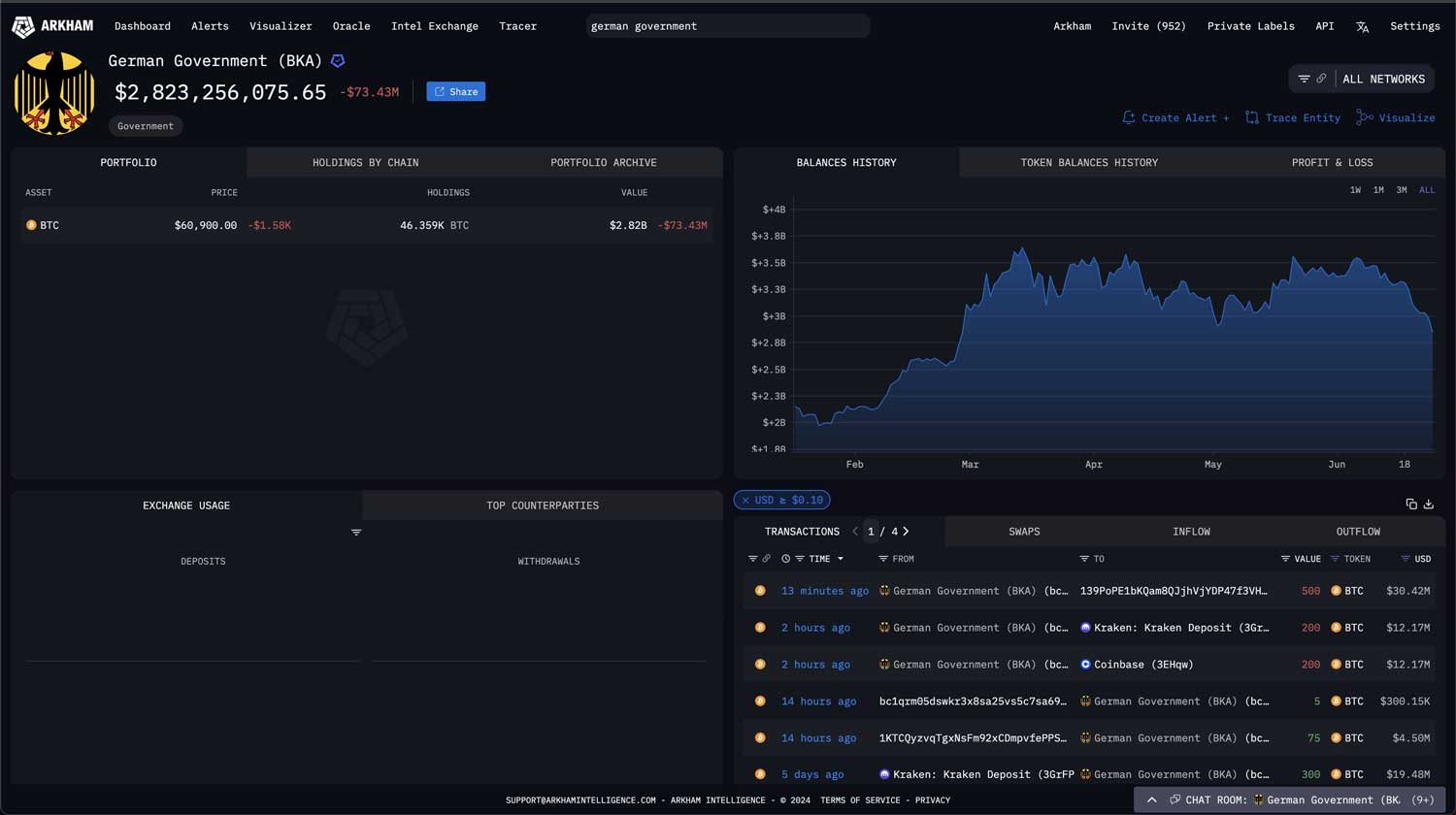Click the Privacy footer link

pyautogui.click(x=933, y=800)
